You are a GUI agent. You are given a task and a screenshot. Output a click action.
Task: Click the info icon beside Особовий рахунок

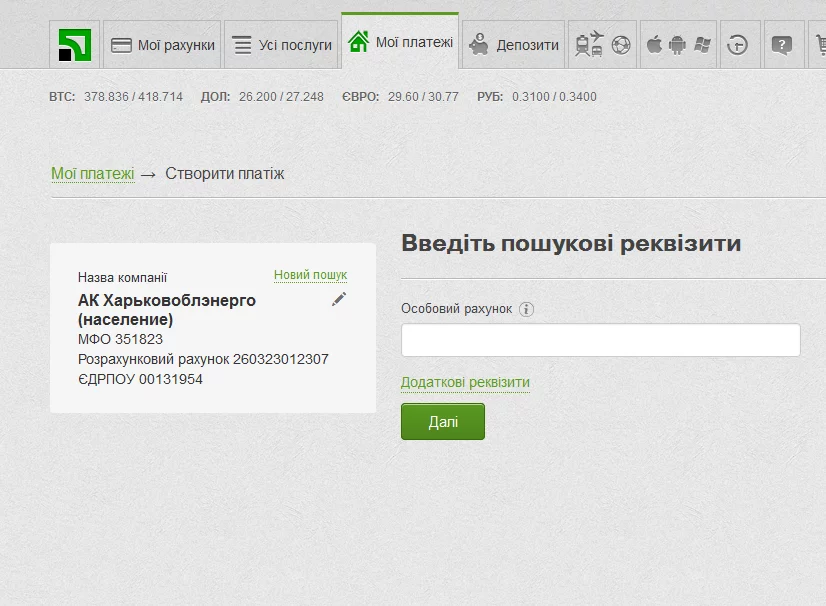526,309
